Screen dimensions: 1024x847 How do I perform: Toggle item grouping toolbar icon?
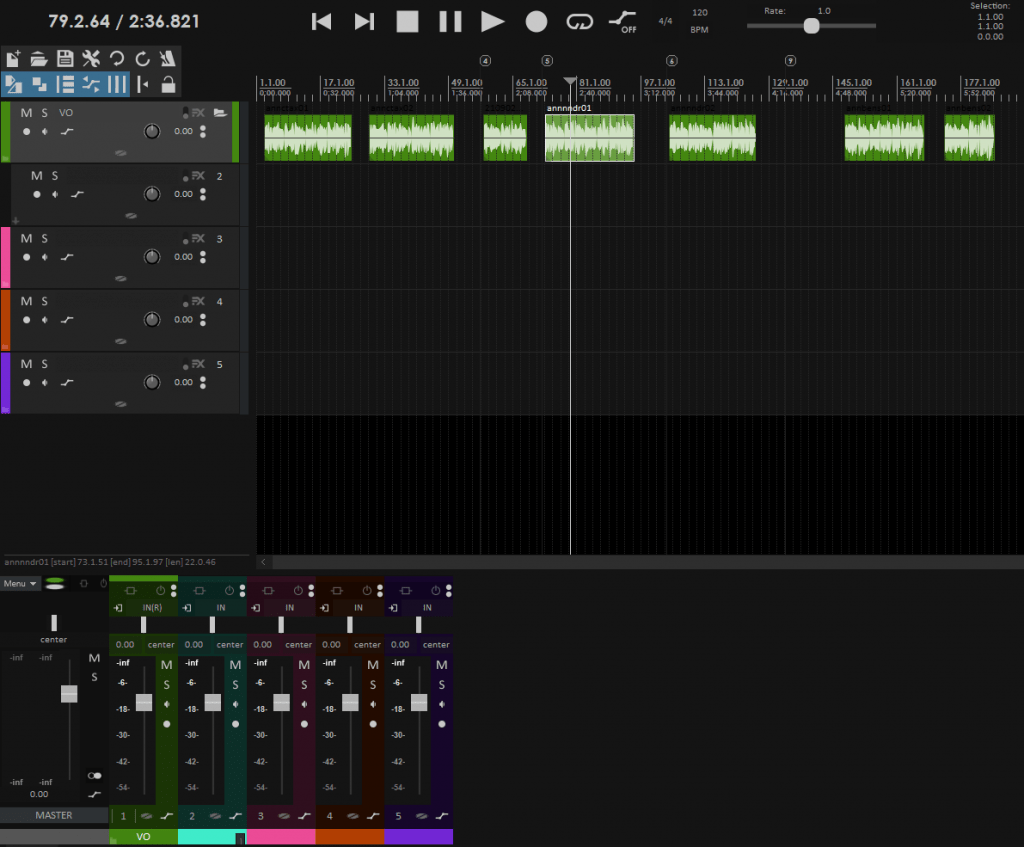39,84
